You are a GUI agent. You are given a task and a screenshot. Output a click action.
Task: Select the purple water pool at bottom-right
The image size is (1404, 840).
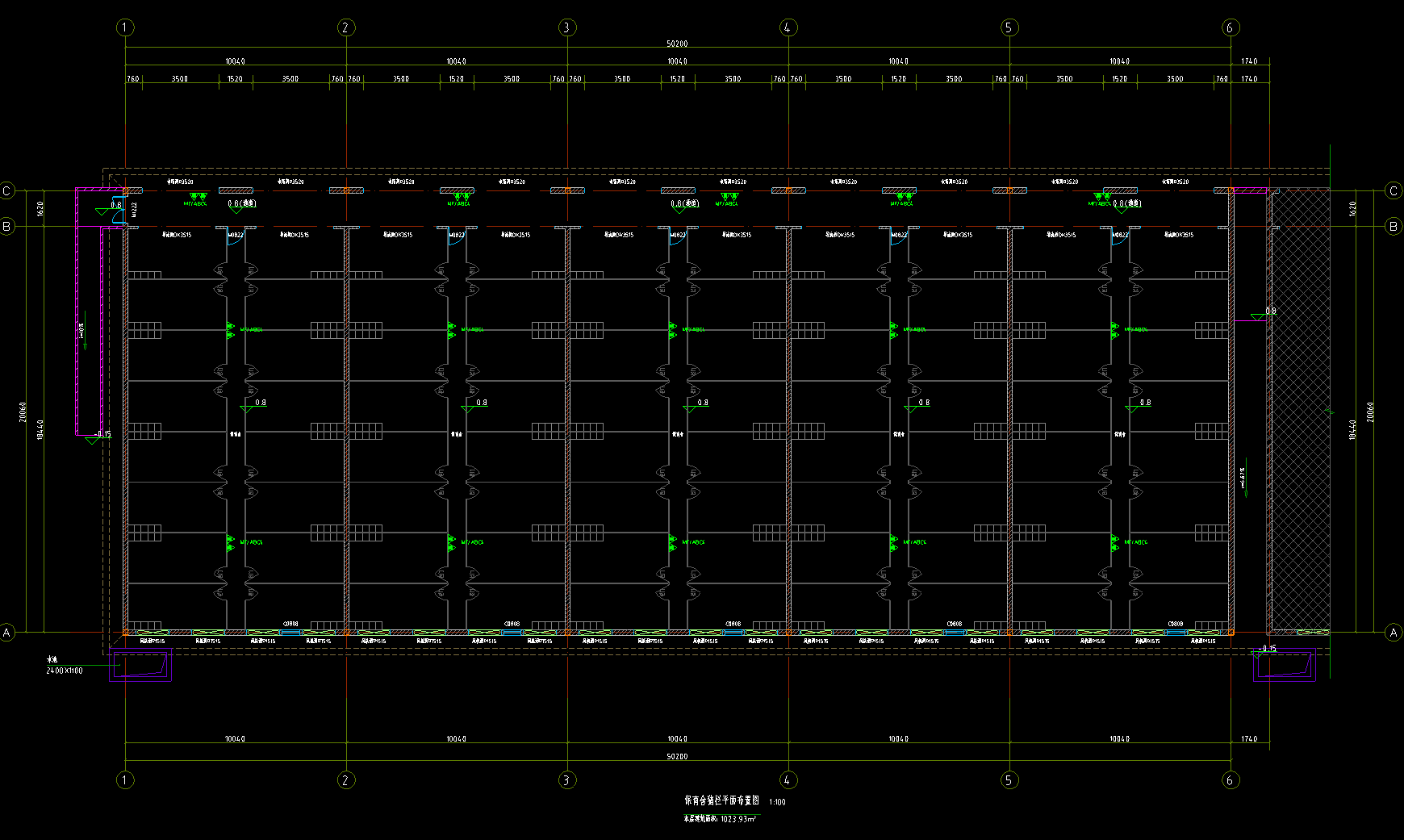pyautogui.click(x=1284, y=665)
